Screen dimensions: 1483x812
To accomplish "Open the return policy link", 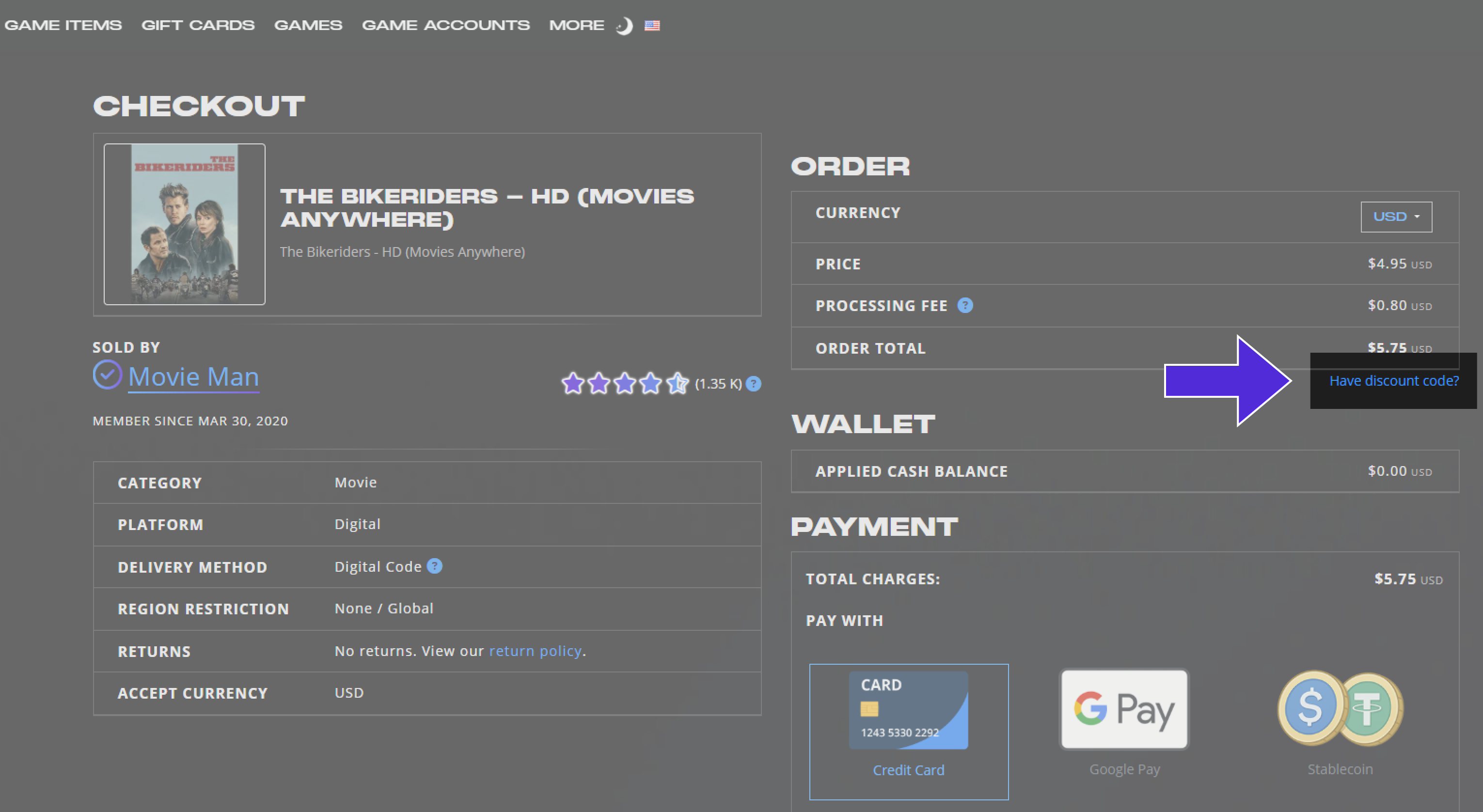I will click(535, 651).
